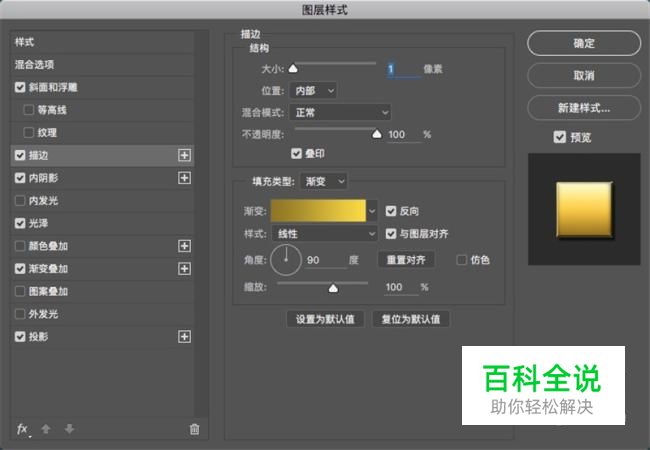Toggle the 光泽 checkbox
650x450 pixels.
20,223
